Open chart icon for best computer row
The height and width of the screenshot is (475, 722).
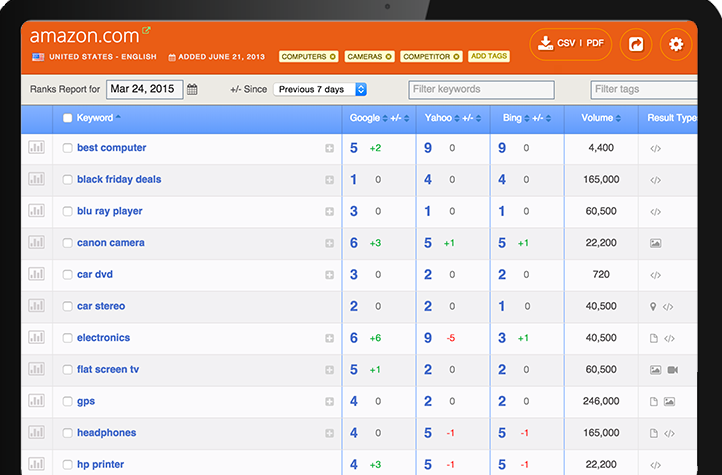tap(37, 148)
